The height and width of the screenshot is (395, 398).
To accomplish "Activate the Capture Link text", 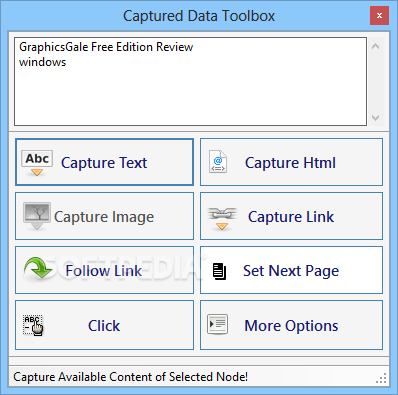I will tap(291, 217).
